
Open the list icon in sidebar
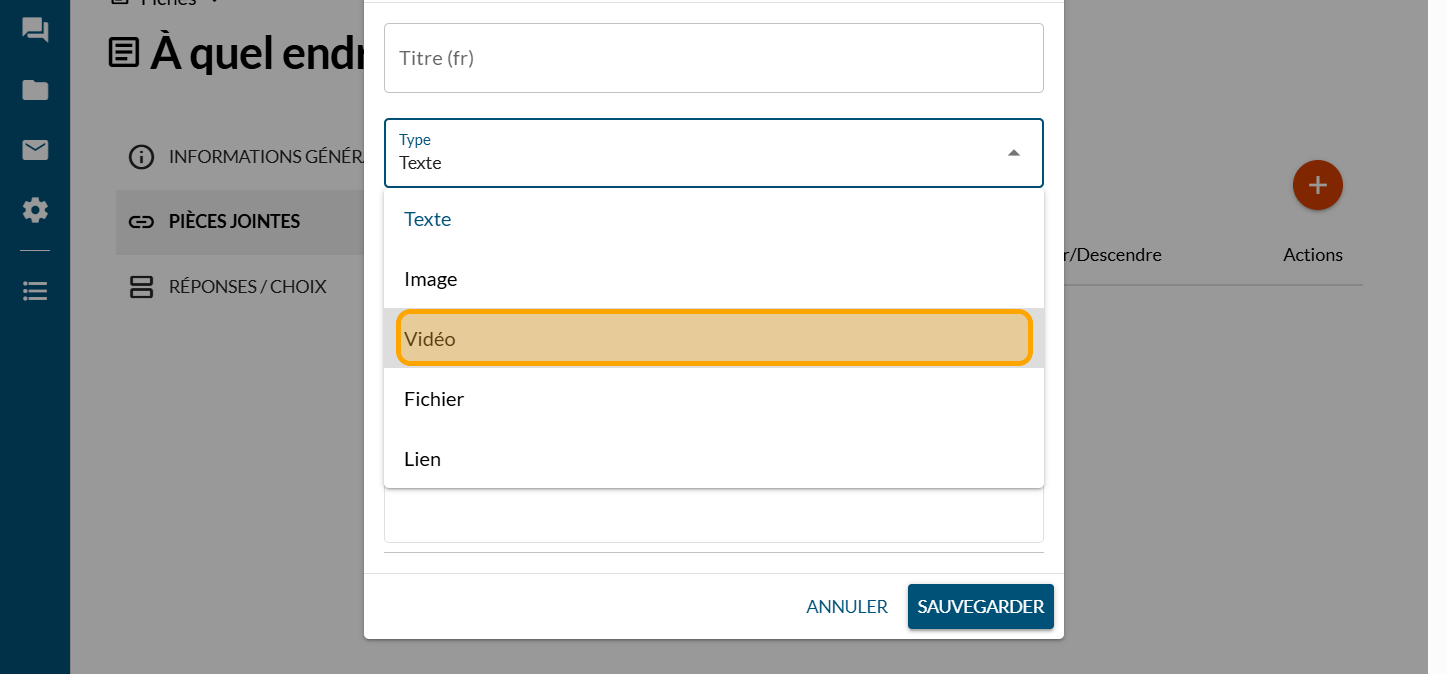click(35, 291)
